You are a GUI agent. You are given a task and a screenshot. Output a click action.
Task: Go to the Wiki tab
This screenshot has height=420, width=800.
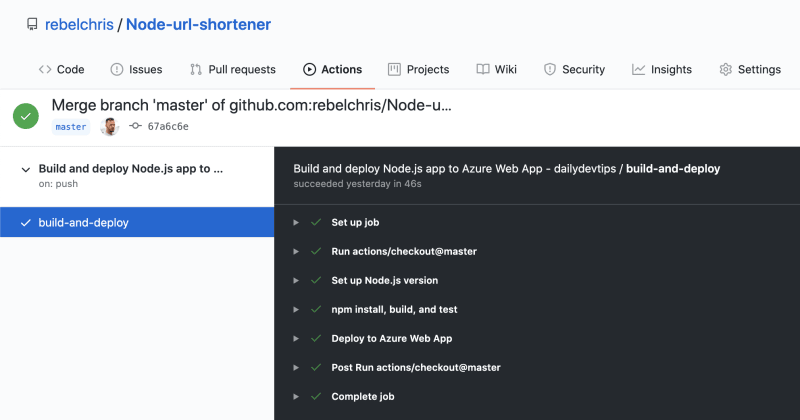tap(496, 69)
